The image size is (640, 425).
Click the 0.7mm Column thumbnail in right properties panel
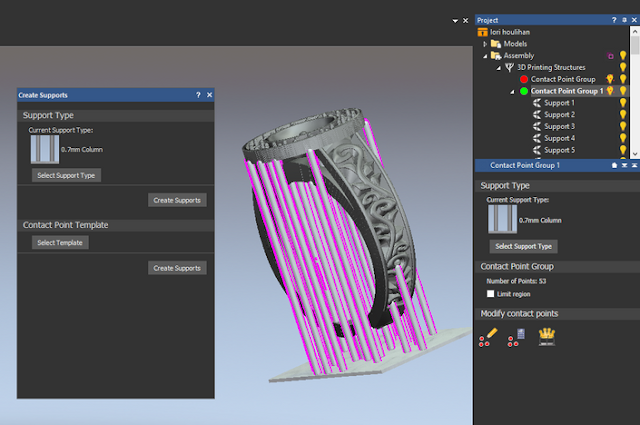[x=502, y=219]
